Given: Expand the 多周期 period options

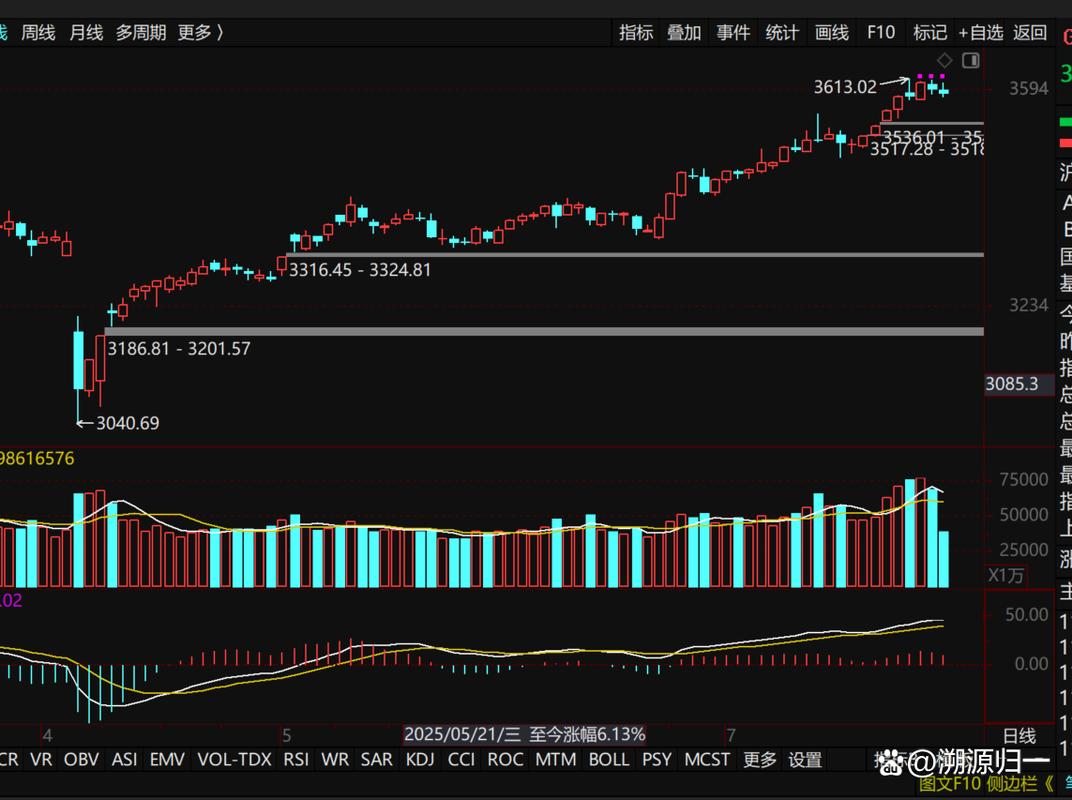Looking at the screenshot, I should [x=140, y=33].
